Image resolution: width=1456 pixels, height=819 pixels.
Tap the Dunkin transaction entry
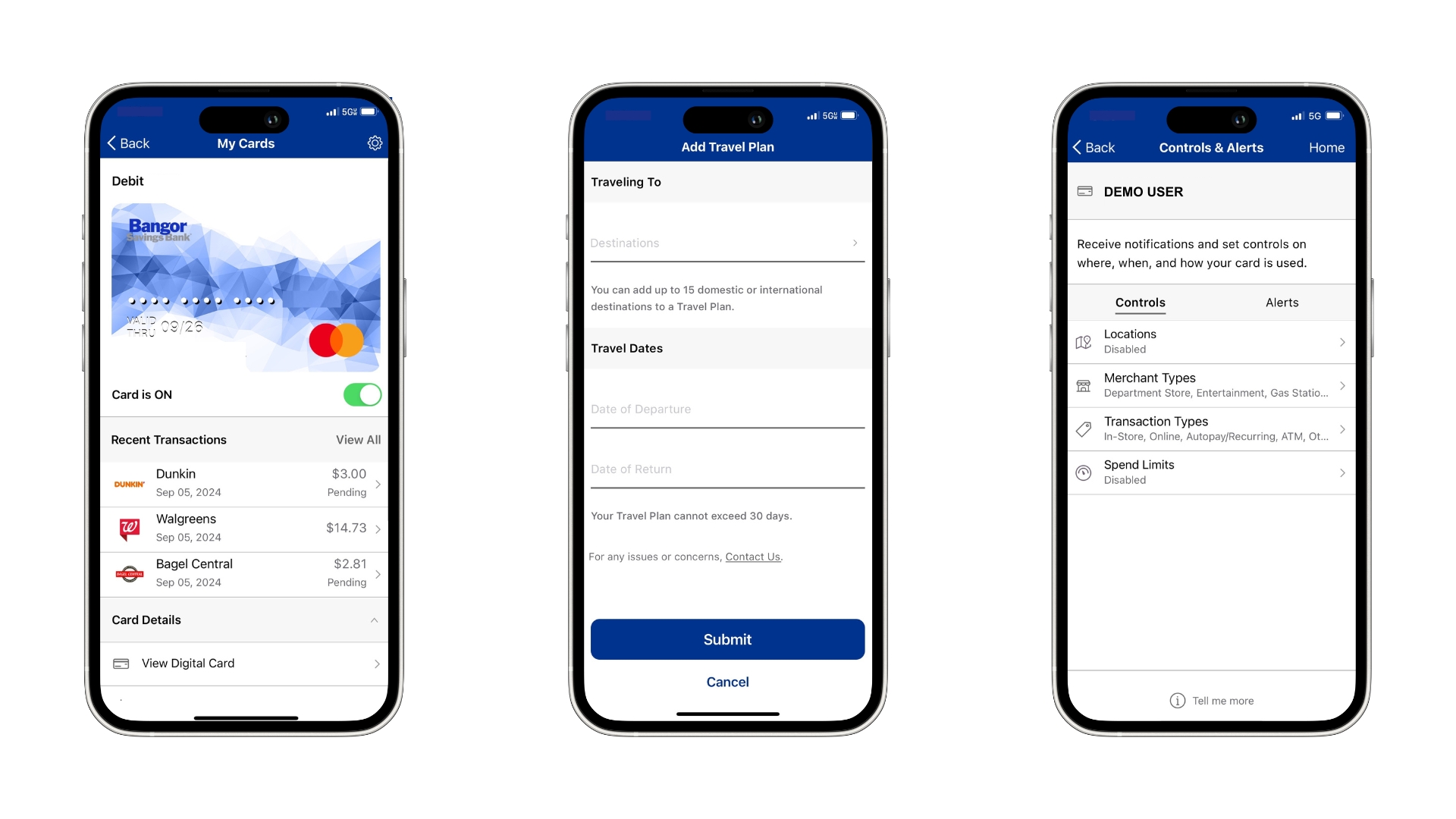click(246, 481)
